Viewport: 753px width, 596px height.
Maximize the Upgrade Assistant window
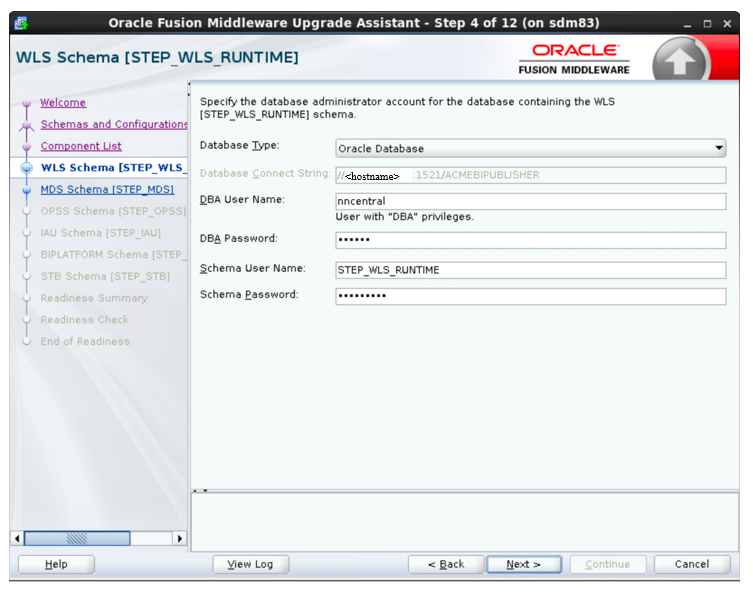[707, 24]
